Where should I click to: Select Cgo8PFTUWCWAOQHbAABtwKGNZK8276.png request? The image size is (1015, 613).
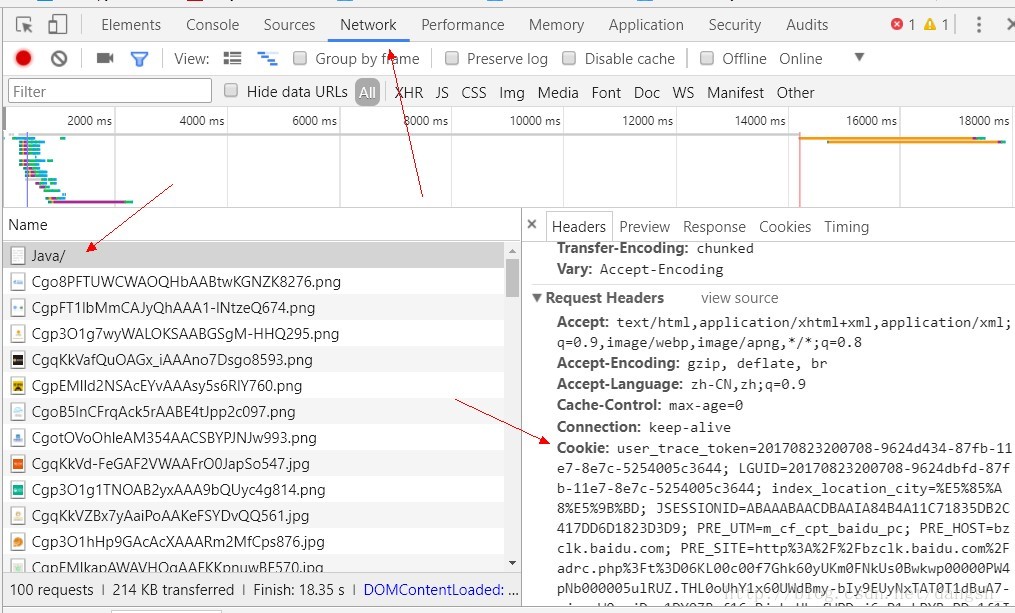254,282
